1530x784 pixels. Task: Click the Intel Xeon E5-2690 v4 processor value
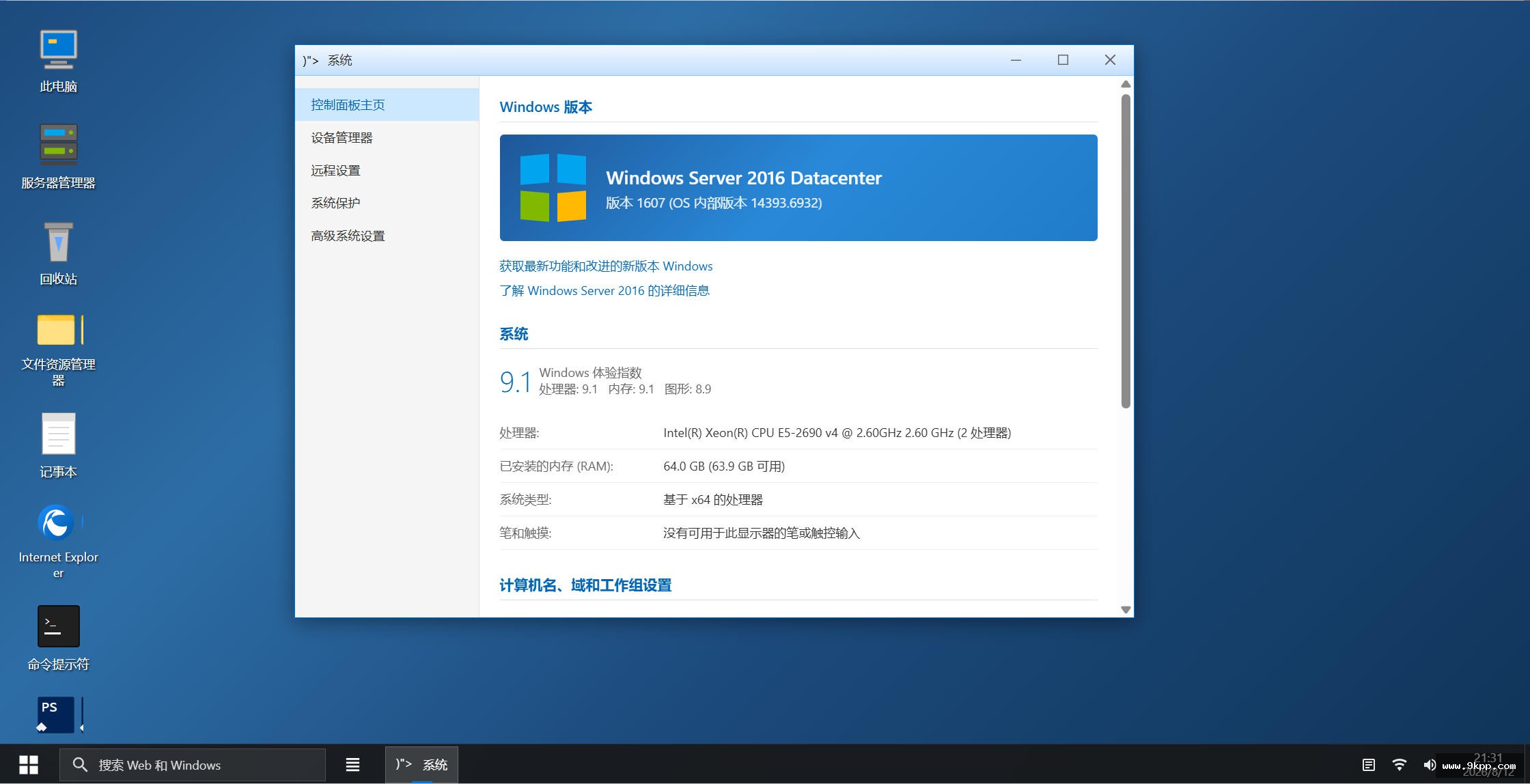click(x=837, y=433)
